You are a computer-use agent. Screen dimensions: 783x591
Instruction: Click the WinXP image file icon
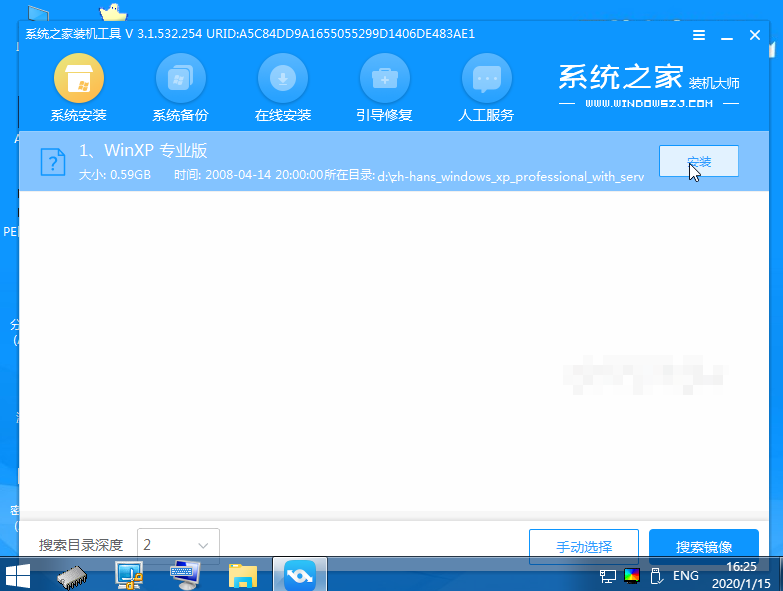52,162
